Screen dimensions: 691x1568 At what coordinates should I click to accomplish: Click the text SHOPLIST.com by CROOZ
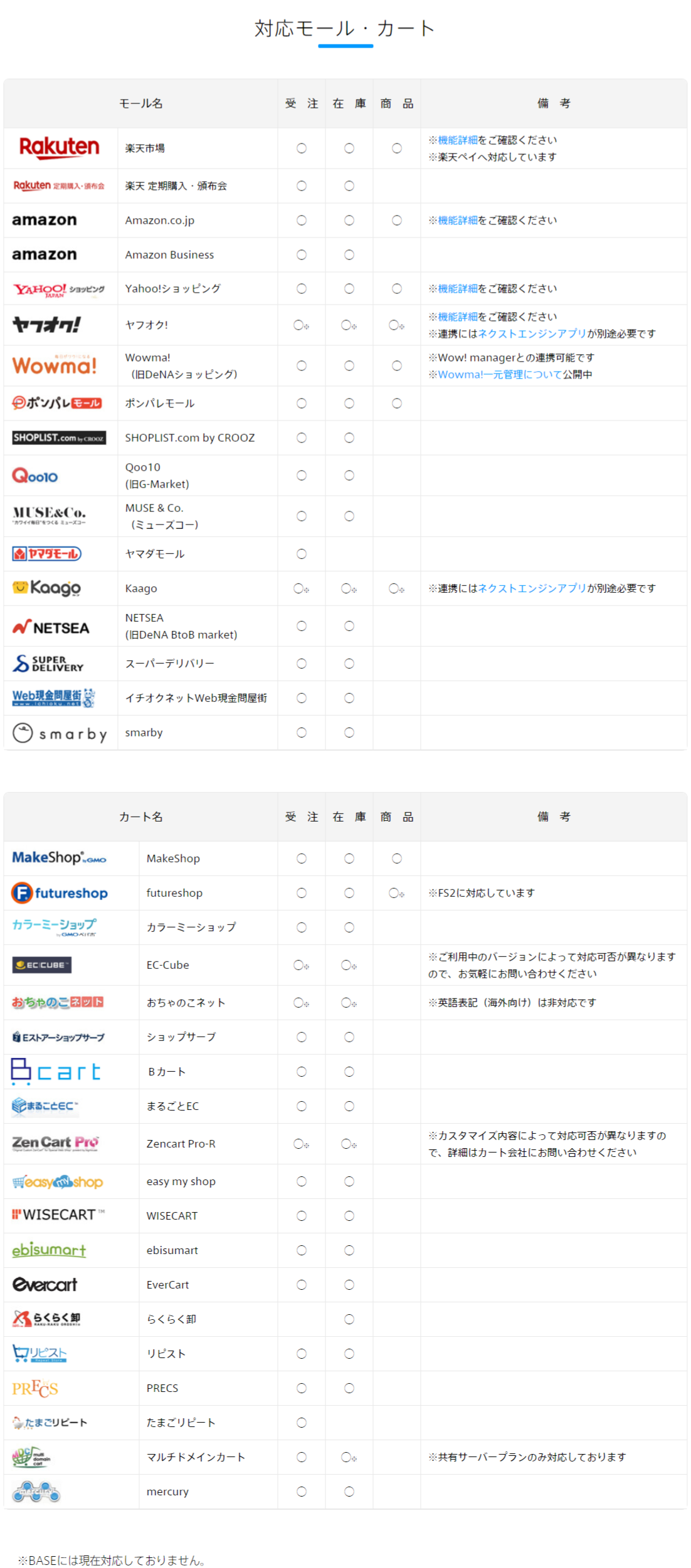[x=190, y=437]
